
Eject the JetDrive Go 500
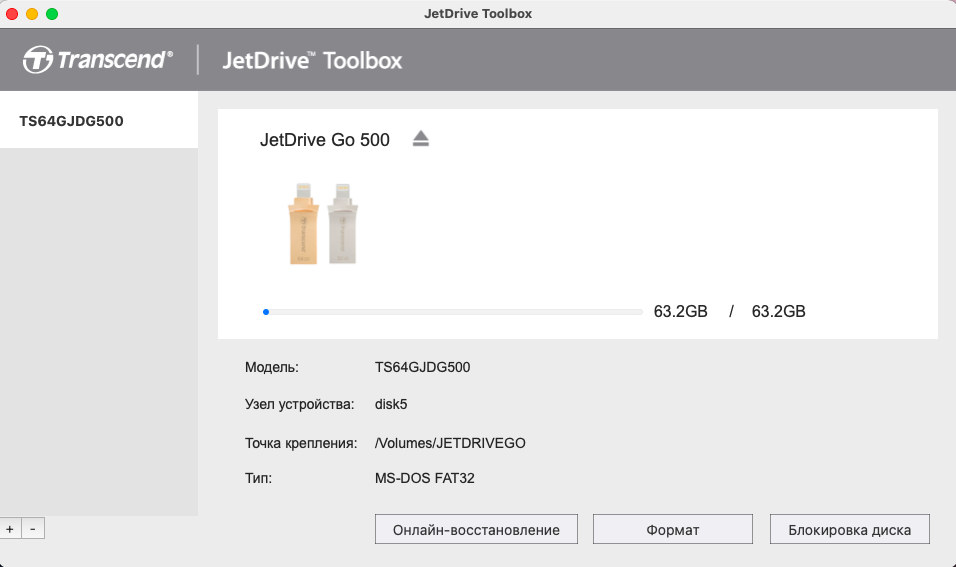[x=421, y=139]
